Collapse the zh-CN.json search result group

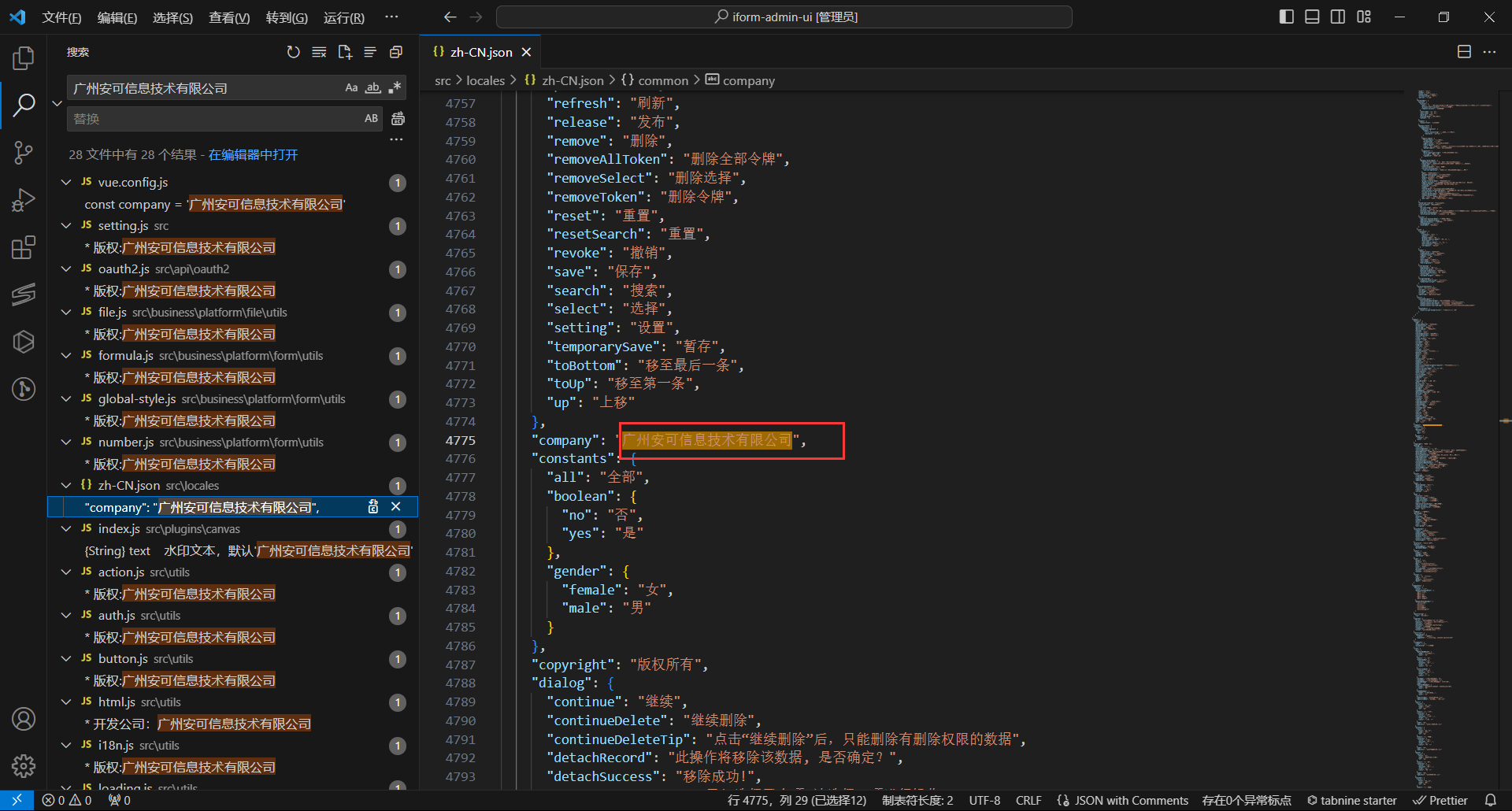coord(66,485)
